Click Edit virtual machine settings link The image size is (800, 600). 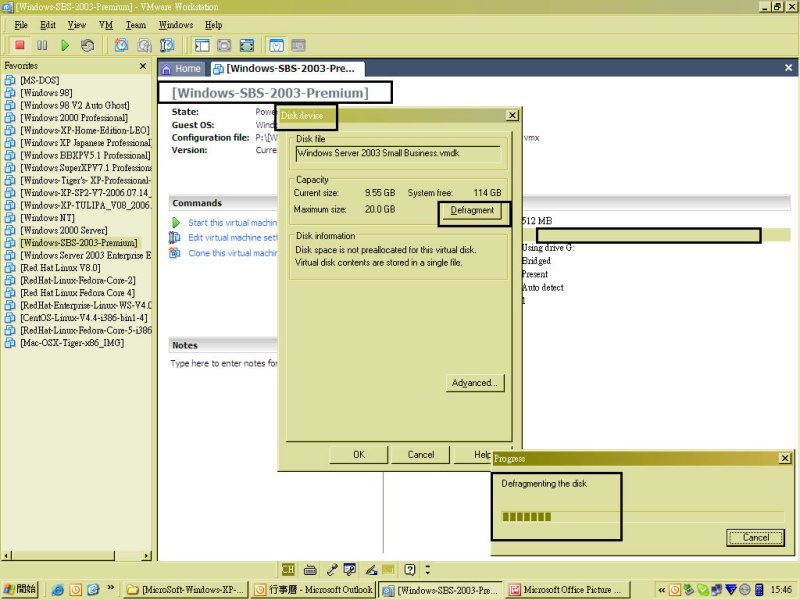pos(233,237)
